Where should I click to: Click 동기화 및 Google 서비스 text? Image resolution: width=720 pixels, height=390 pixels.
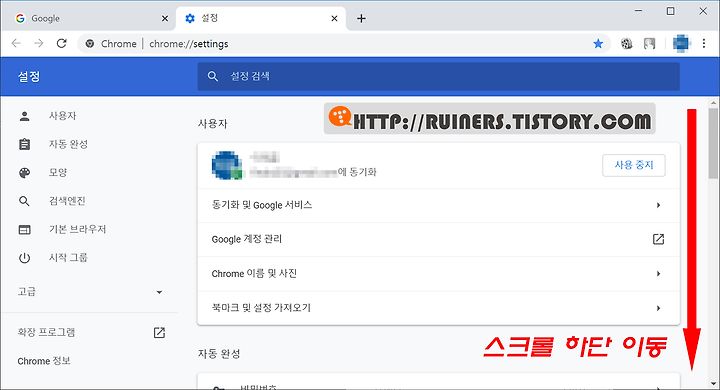pos(262,205)
